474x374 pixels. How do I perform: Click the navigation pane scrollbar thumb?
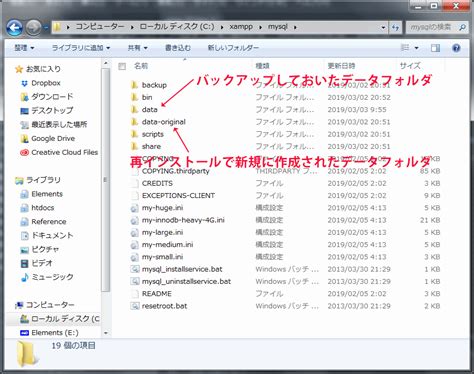coord(106,180)
